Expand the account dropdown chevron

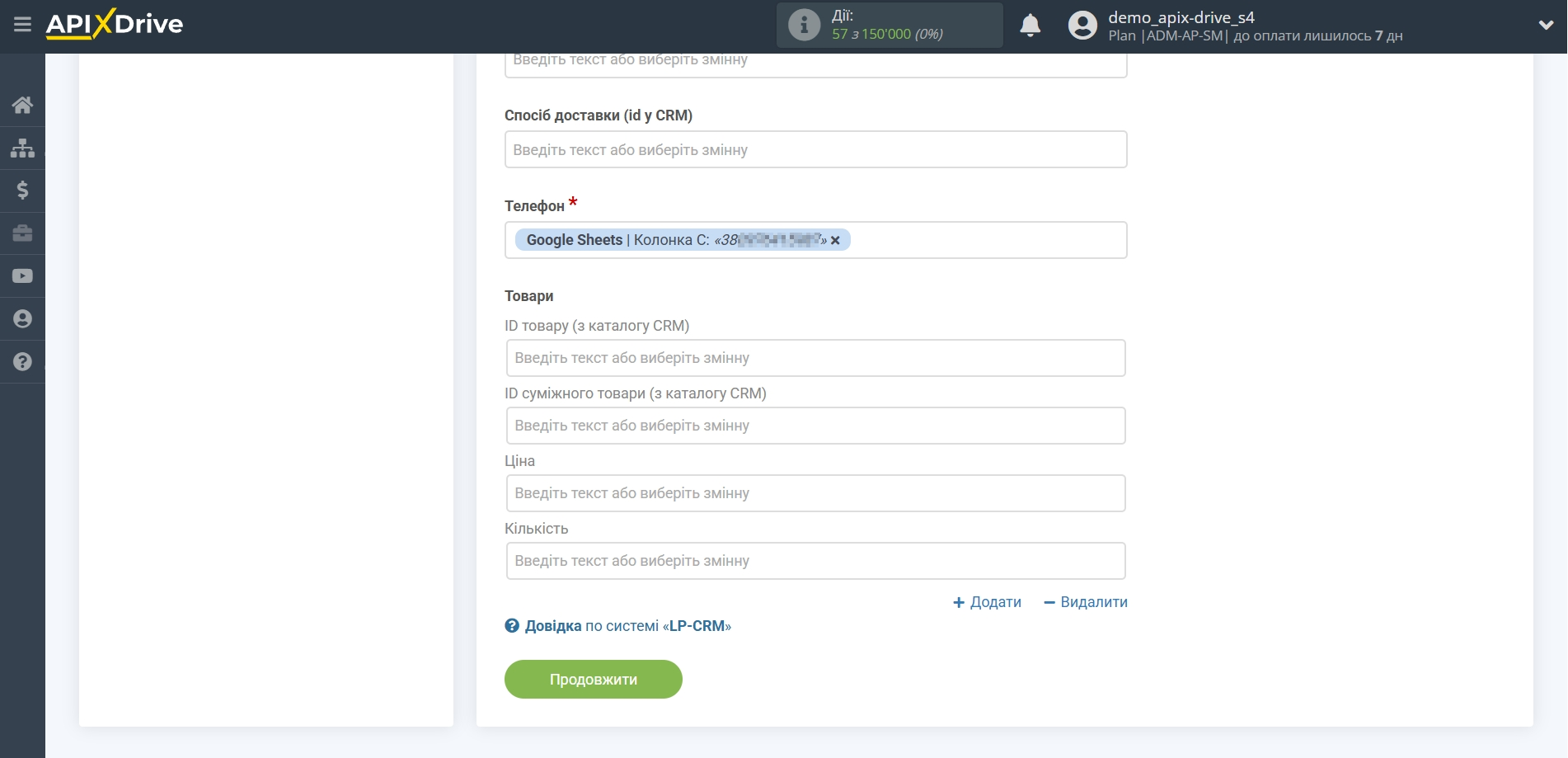point(1546,26)
